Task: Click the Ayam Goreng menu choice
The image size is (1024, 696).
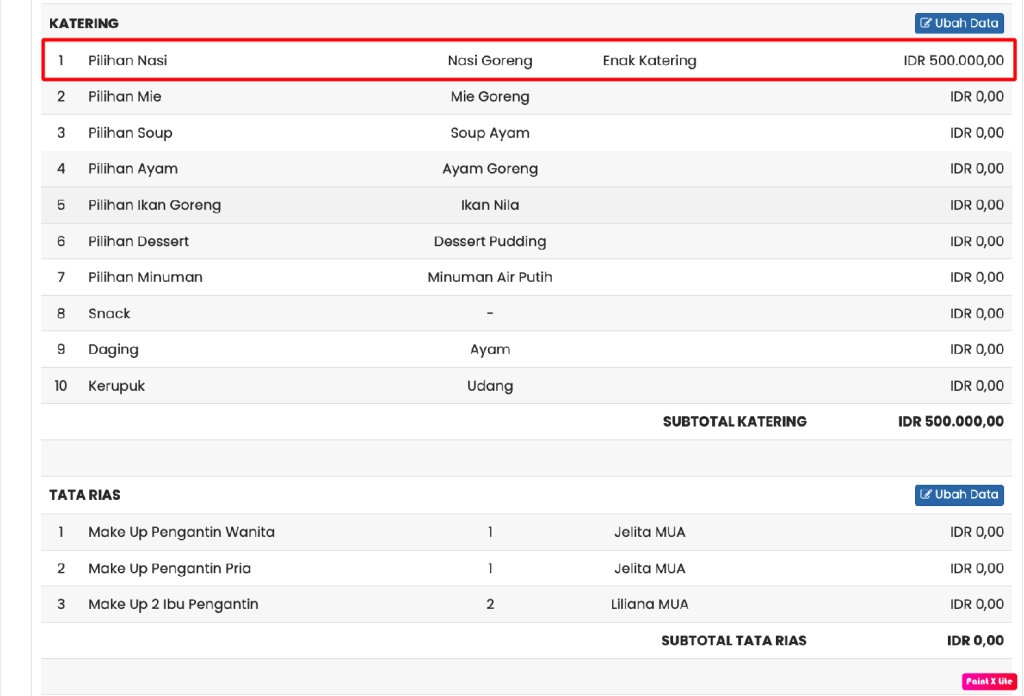Action: (x=490, y=169)
